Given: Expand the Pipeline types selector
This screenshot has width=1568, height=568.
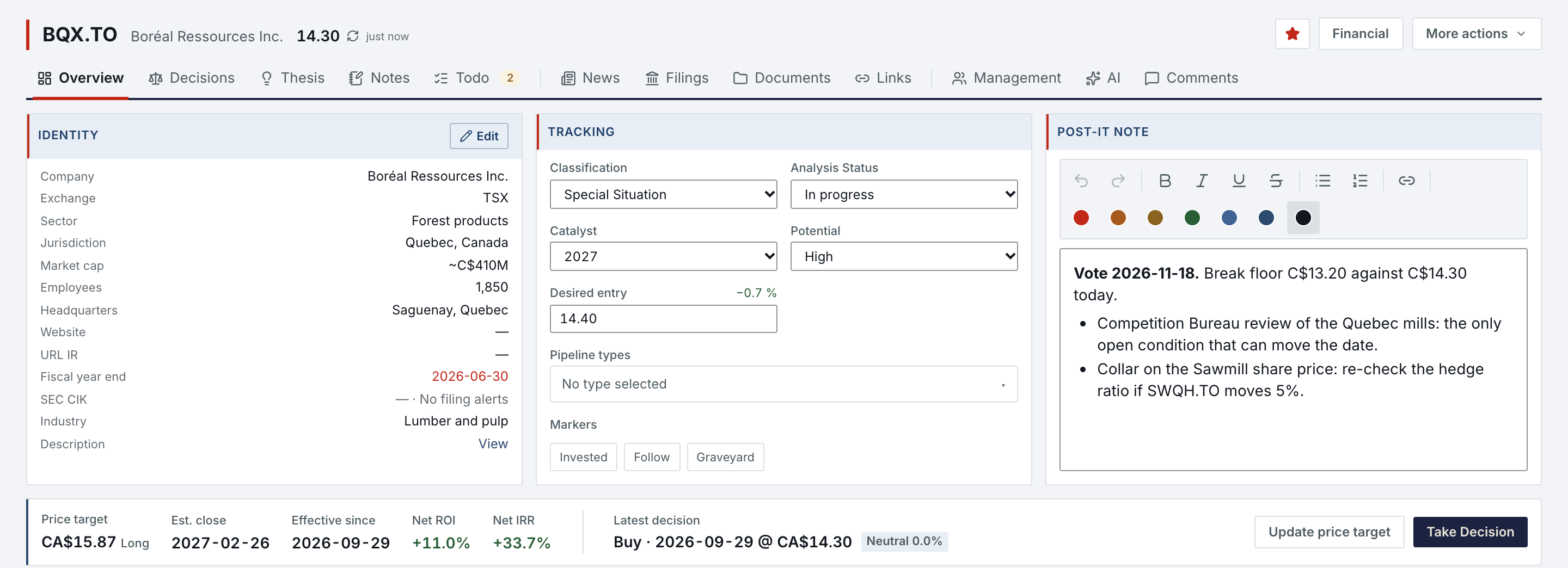Looking at the screenshot, I should [x=783, y=384].
